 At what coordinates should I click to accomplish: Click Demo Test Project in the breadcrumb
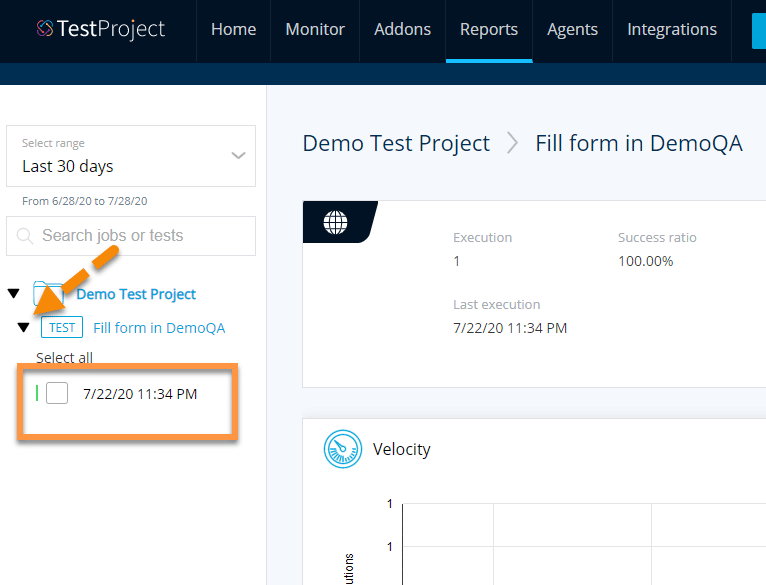(396, 144)
